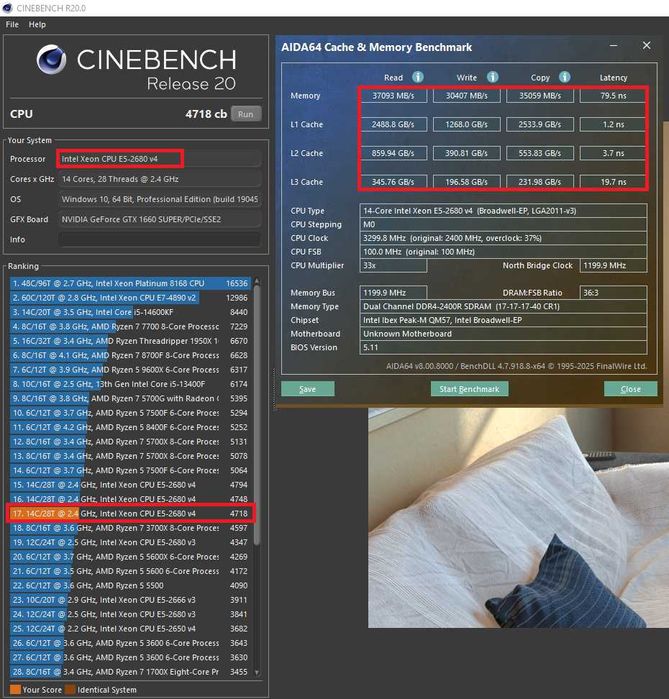Click the CPU Clock value 3299.8 MHz
Image resolution: width=669 pixels, height=699 pixels.
tap(503, 238)
